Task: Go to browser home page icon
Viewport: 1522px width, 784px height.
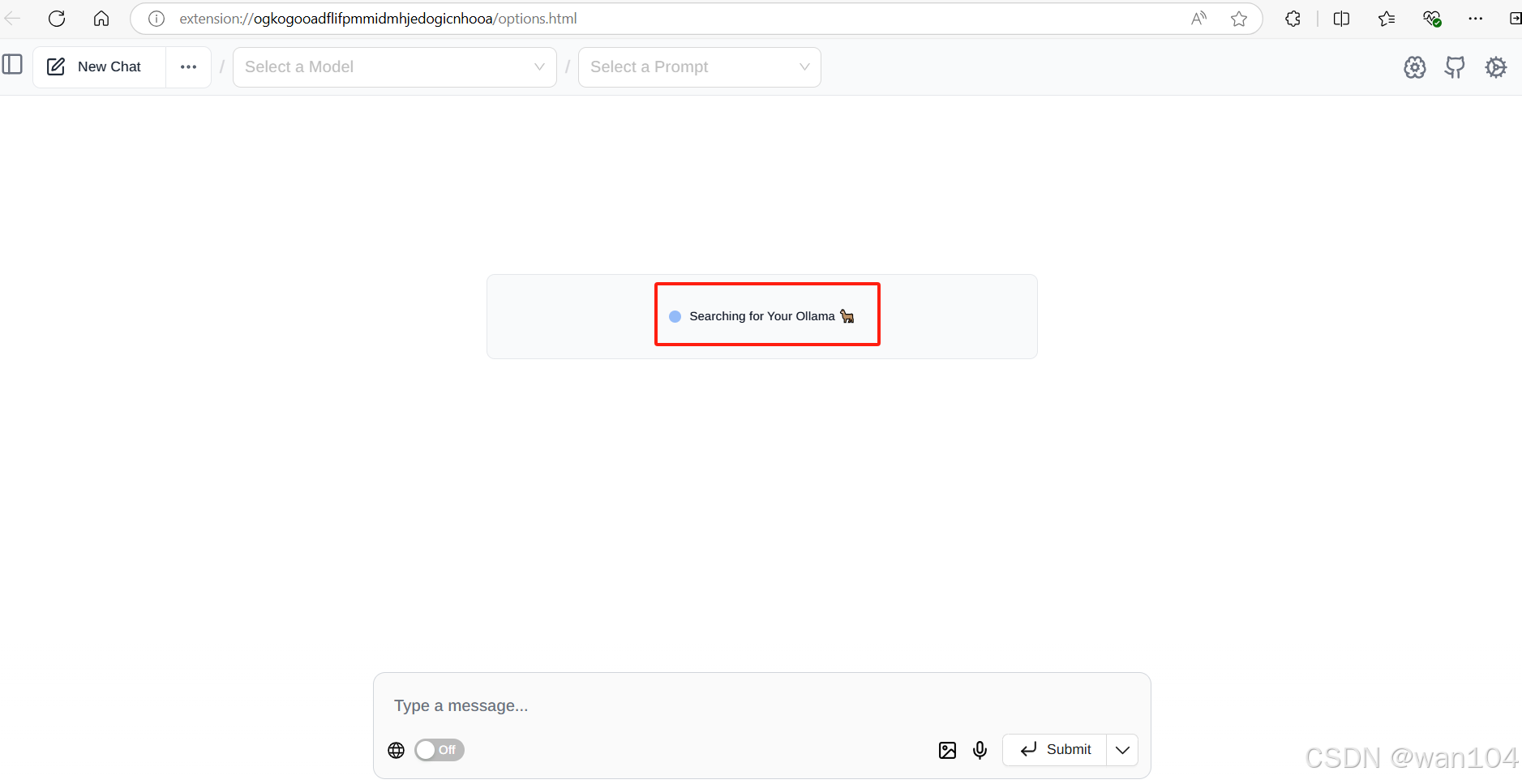Action: (101, 18)
